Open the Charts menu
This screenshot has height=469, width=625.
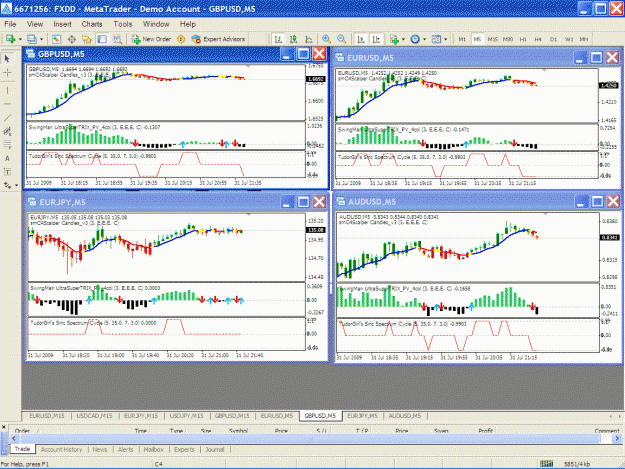(x=92, y=24)
